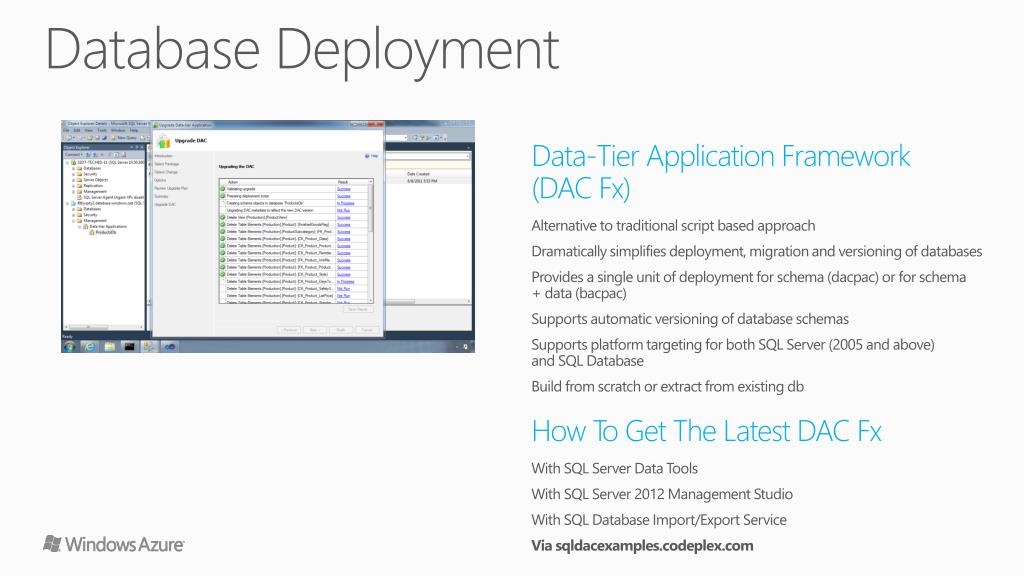Viewport: 1024px width, 576px height.
Task: Click Date Created column in background window
Action: pos(419,174)
